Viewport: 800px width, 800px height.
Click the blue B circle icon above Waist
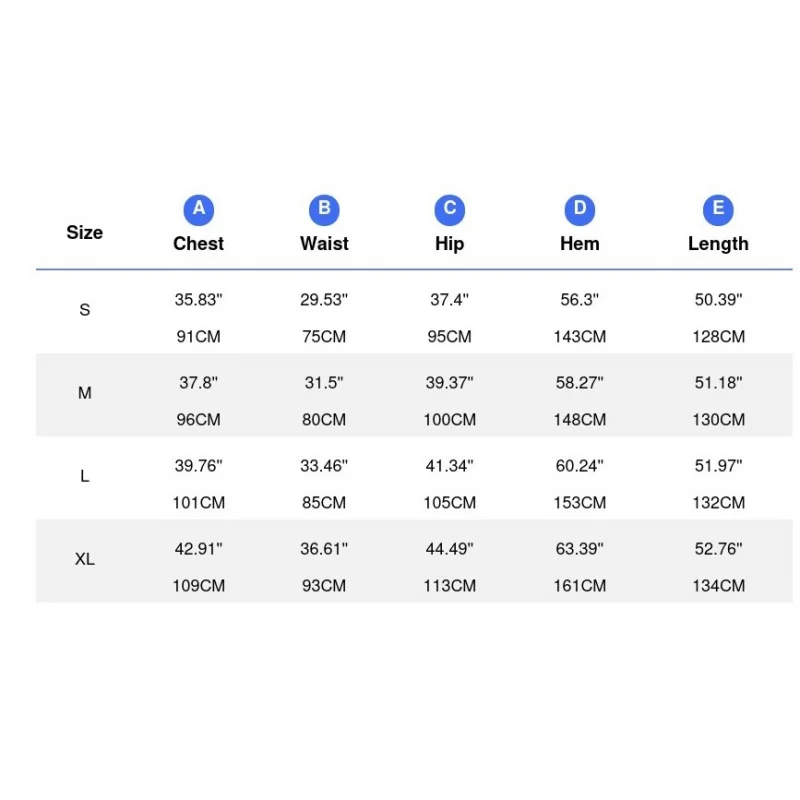(324, 210)
